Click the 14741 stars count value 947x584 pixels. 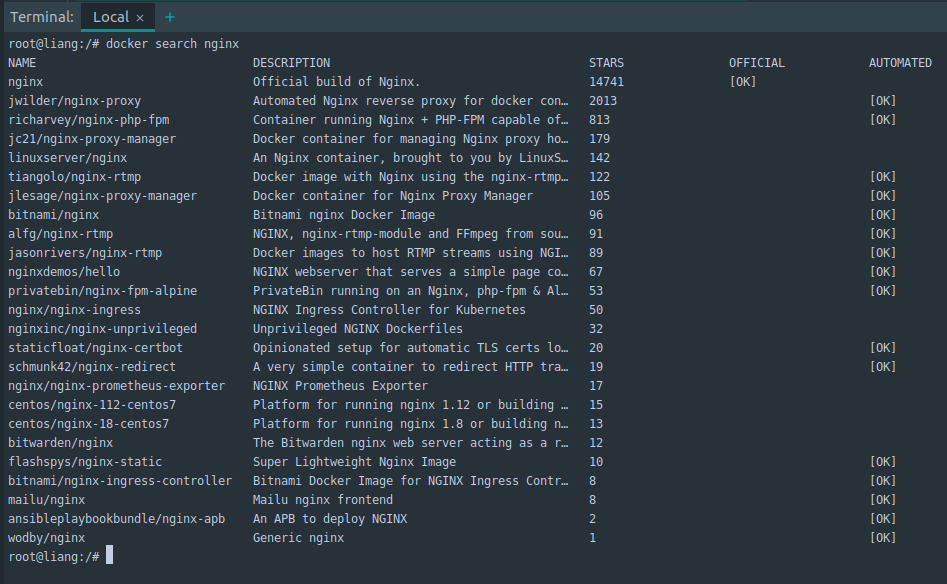(x=606, y=82)
